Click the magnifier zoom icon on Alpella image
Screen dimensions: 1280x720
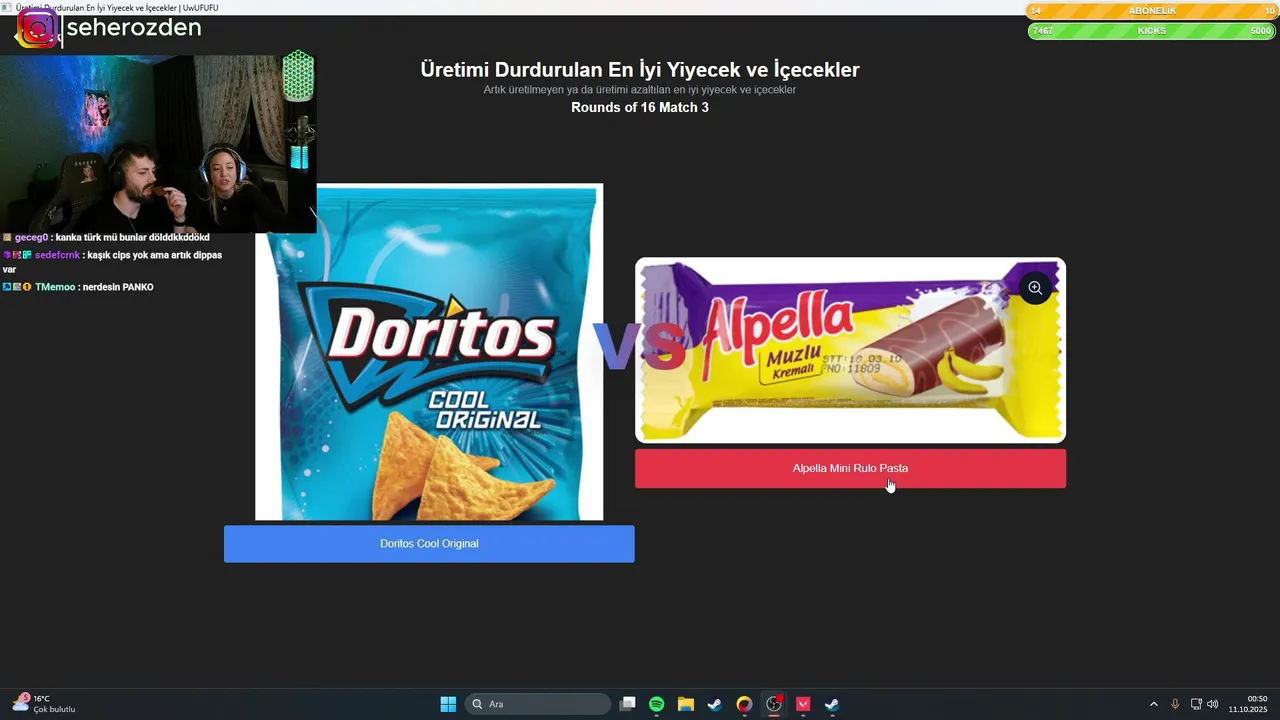click(1035, 288)
